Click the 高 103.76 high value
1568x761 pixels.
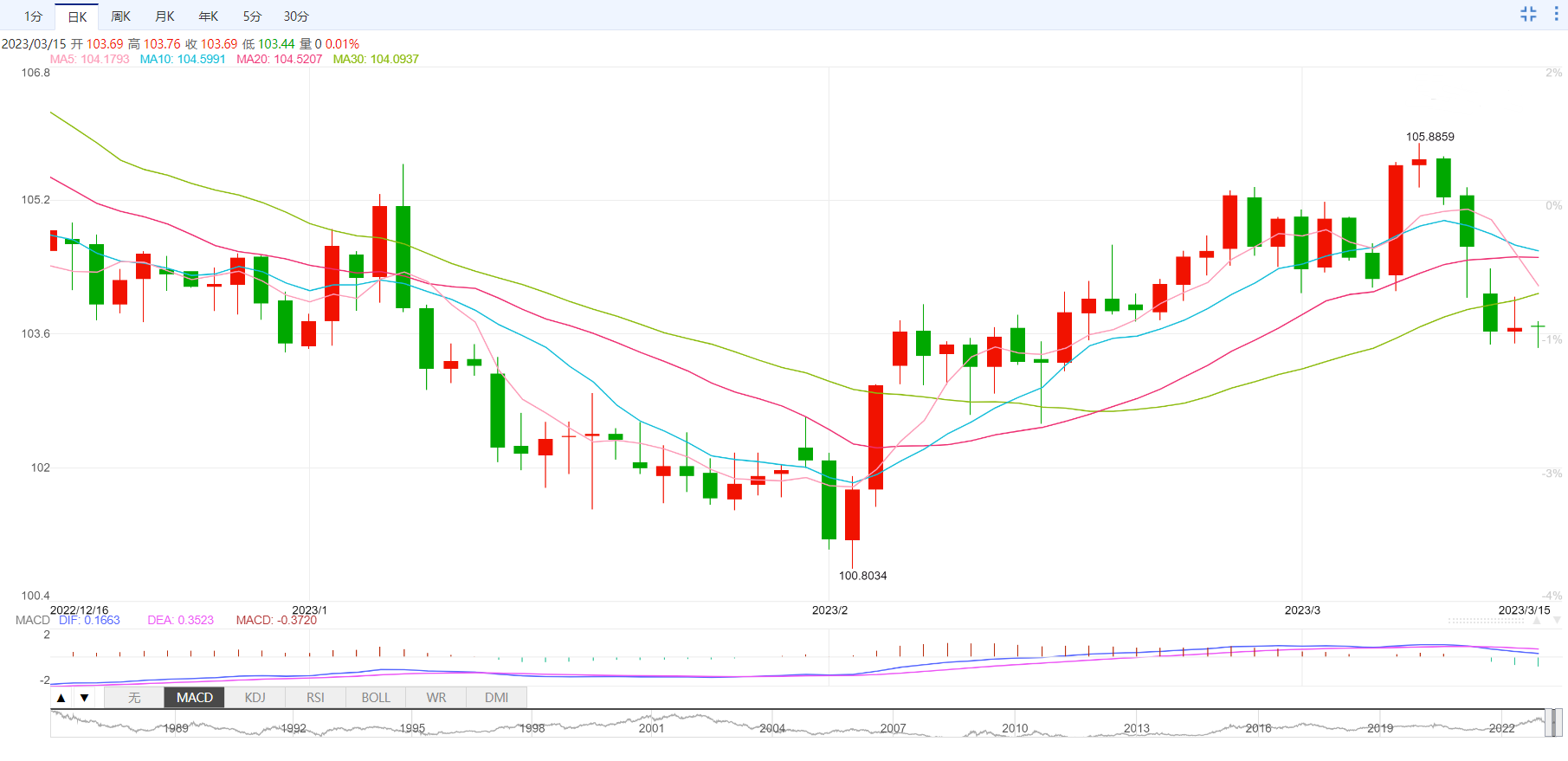153,43
